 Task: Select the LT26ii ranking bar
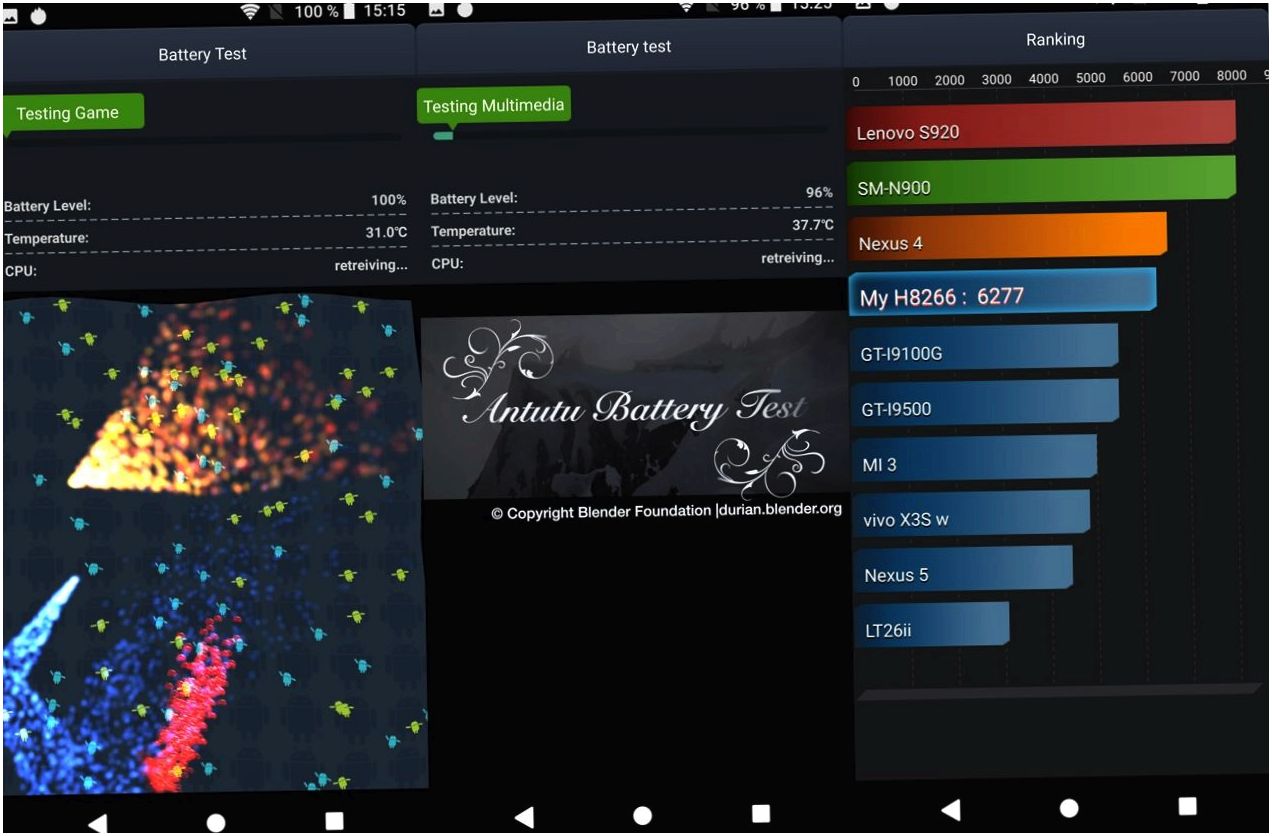point(932,625)
